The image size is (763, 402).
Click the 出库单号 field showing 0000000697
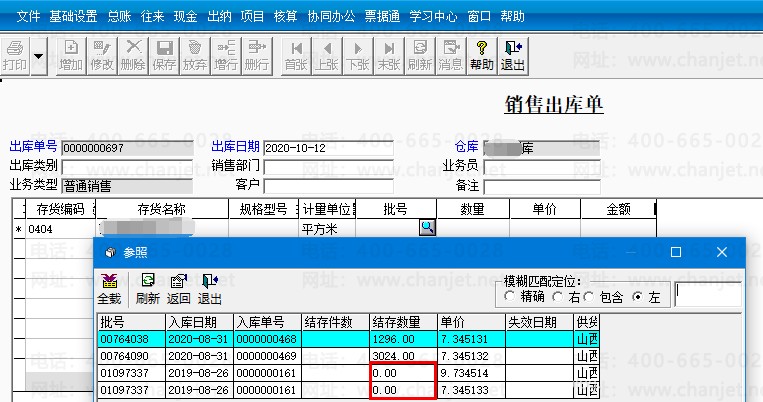pyautogui.click(x=127, y=148)
